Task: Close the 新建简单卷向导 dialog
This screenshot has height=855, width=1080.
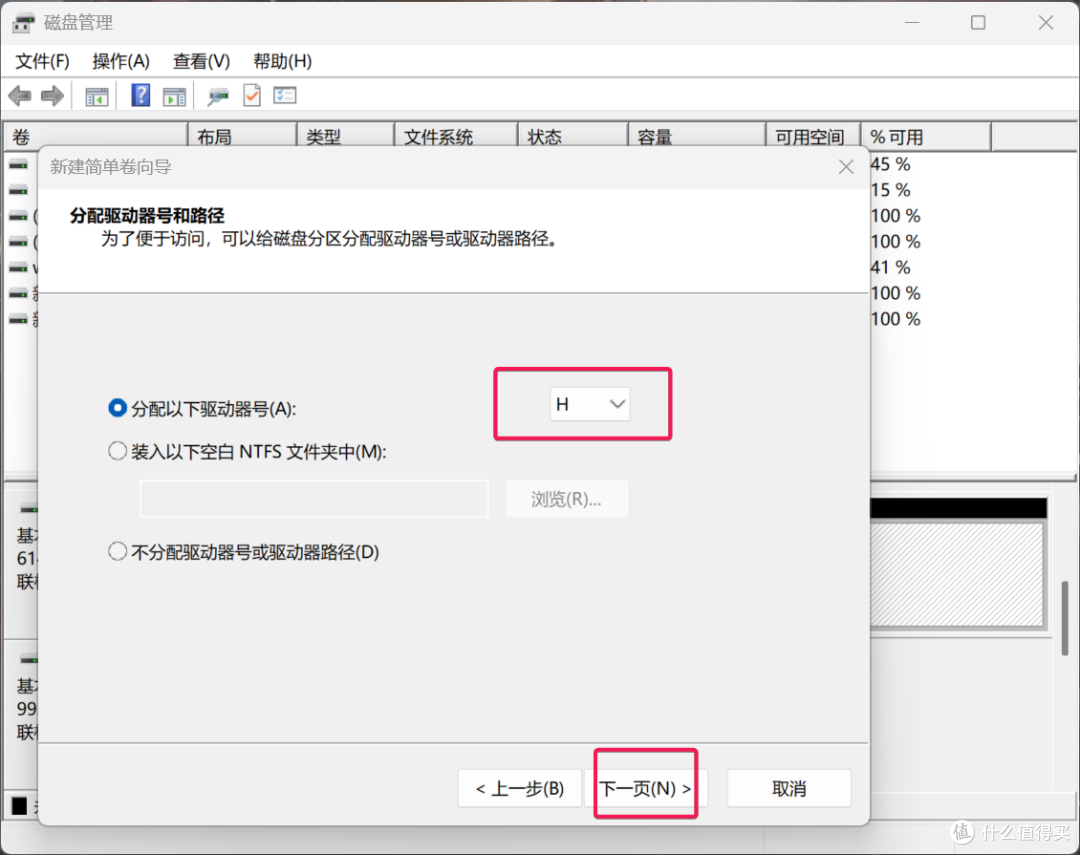Action: [x=847, y=167]
